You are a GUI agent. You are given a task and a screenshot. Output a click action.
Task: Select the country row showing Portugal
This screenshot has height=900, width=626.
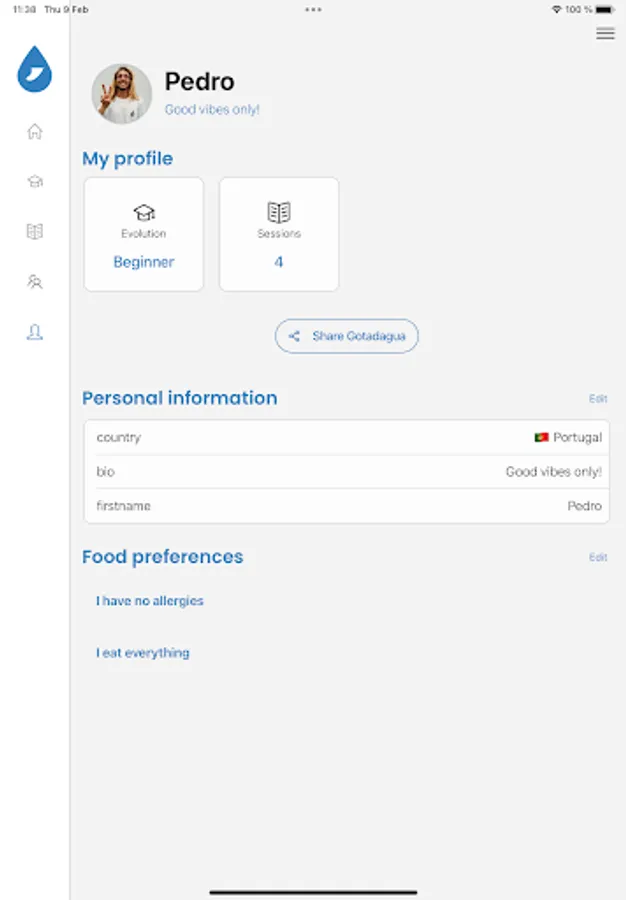pos(346,438)
